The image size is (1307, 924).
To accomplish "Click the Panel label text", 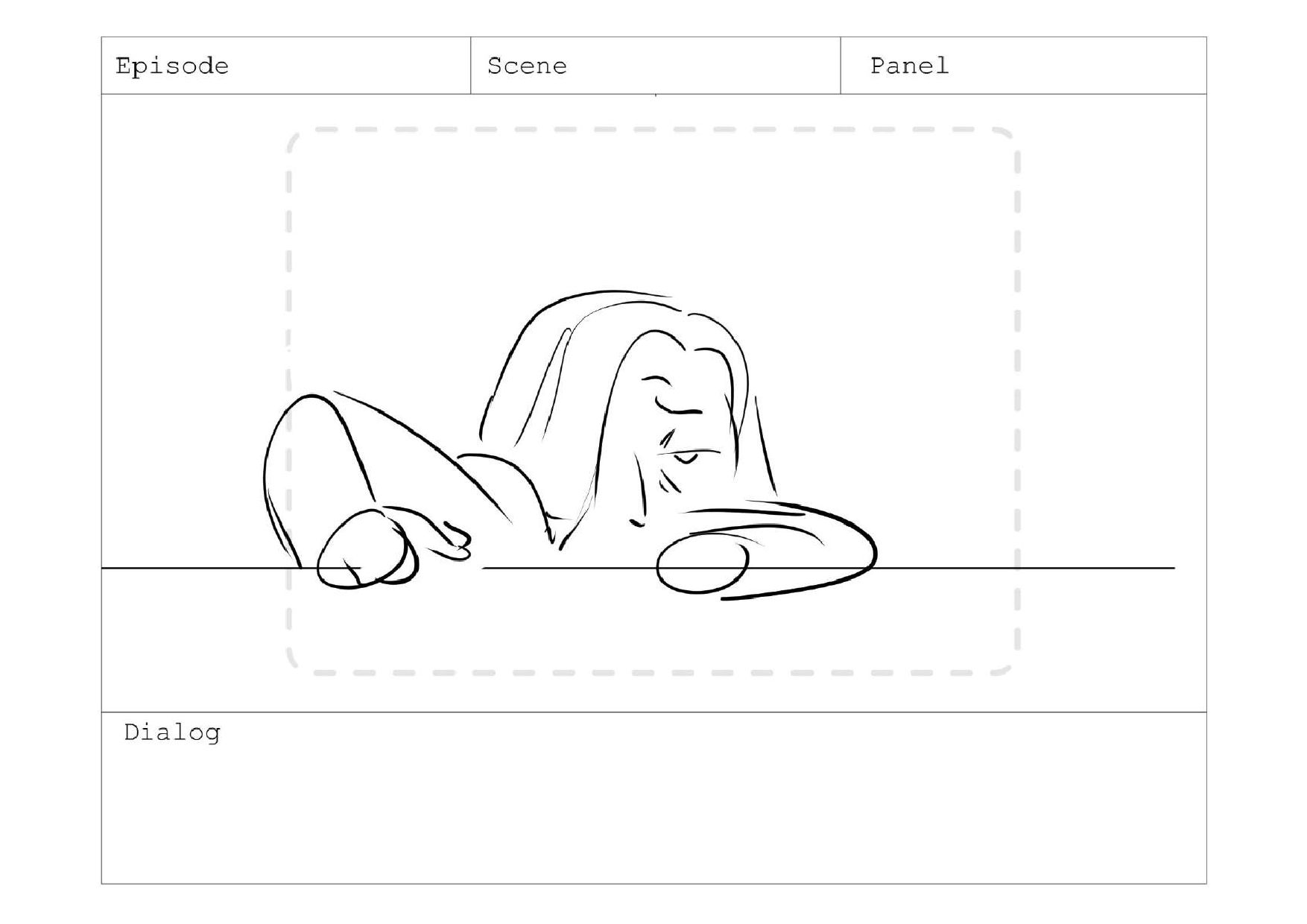I will coord(910,66).
